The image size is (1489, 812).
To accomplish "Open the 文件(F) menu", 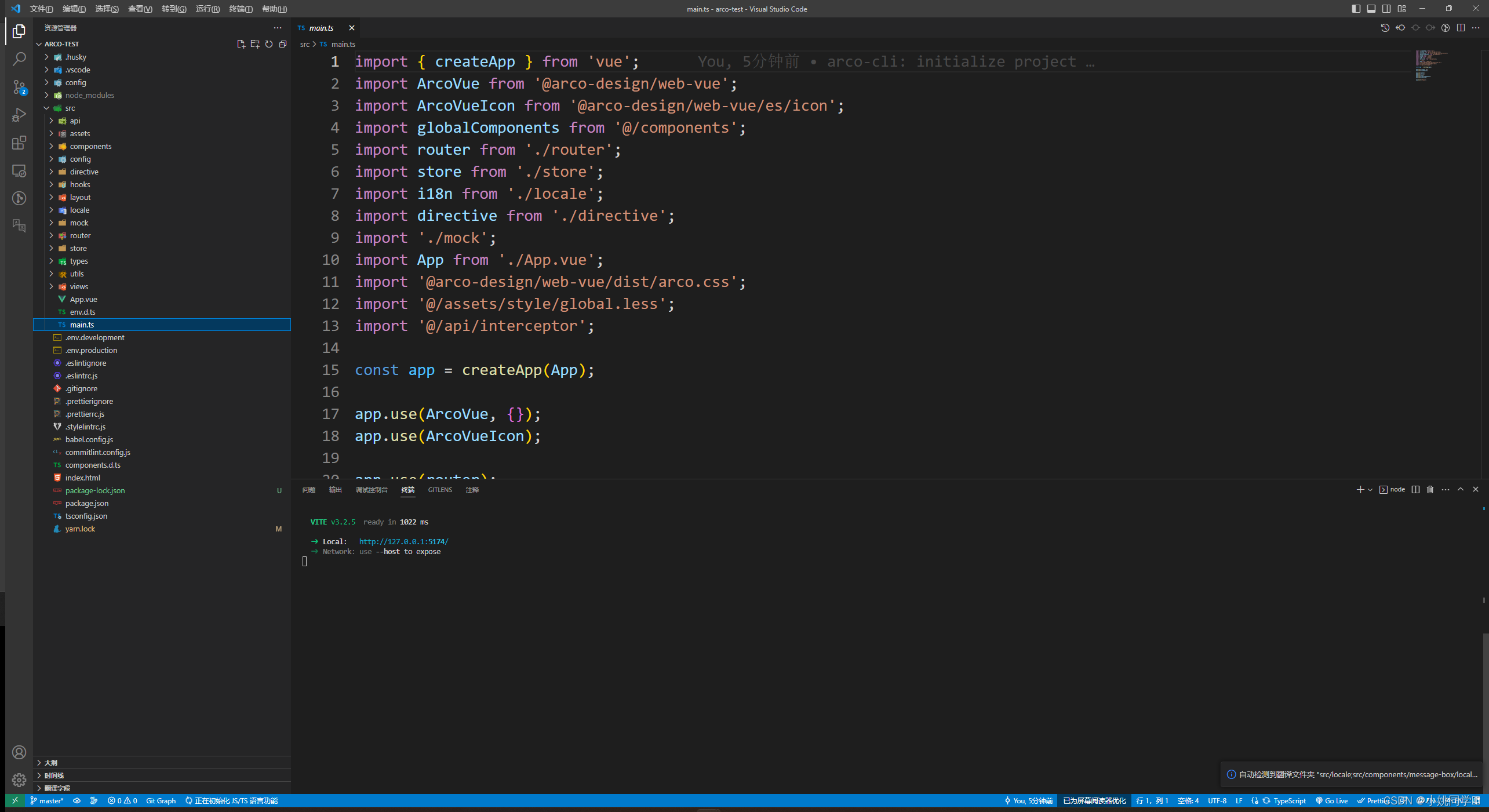I will pos(41,9).
